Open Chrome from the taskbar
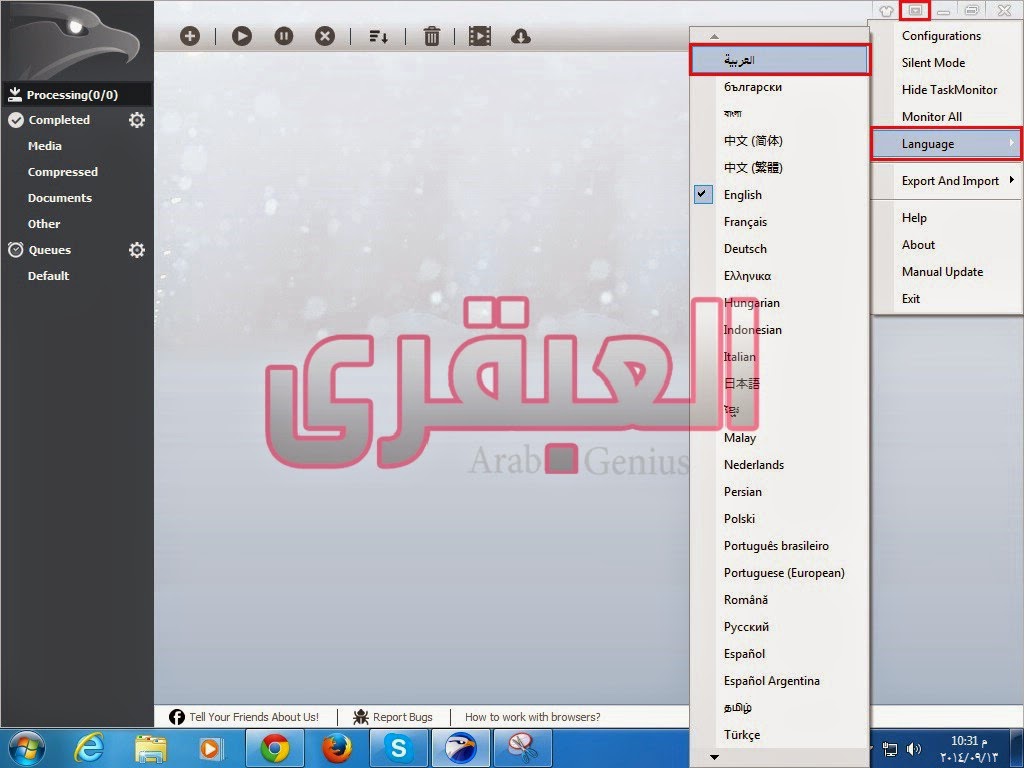The image size is (1024, 768). pos(275,748)
